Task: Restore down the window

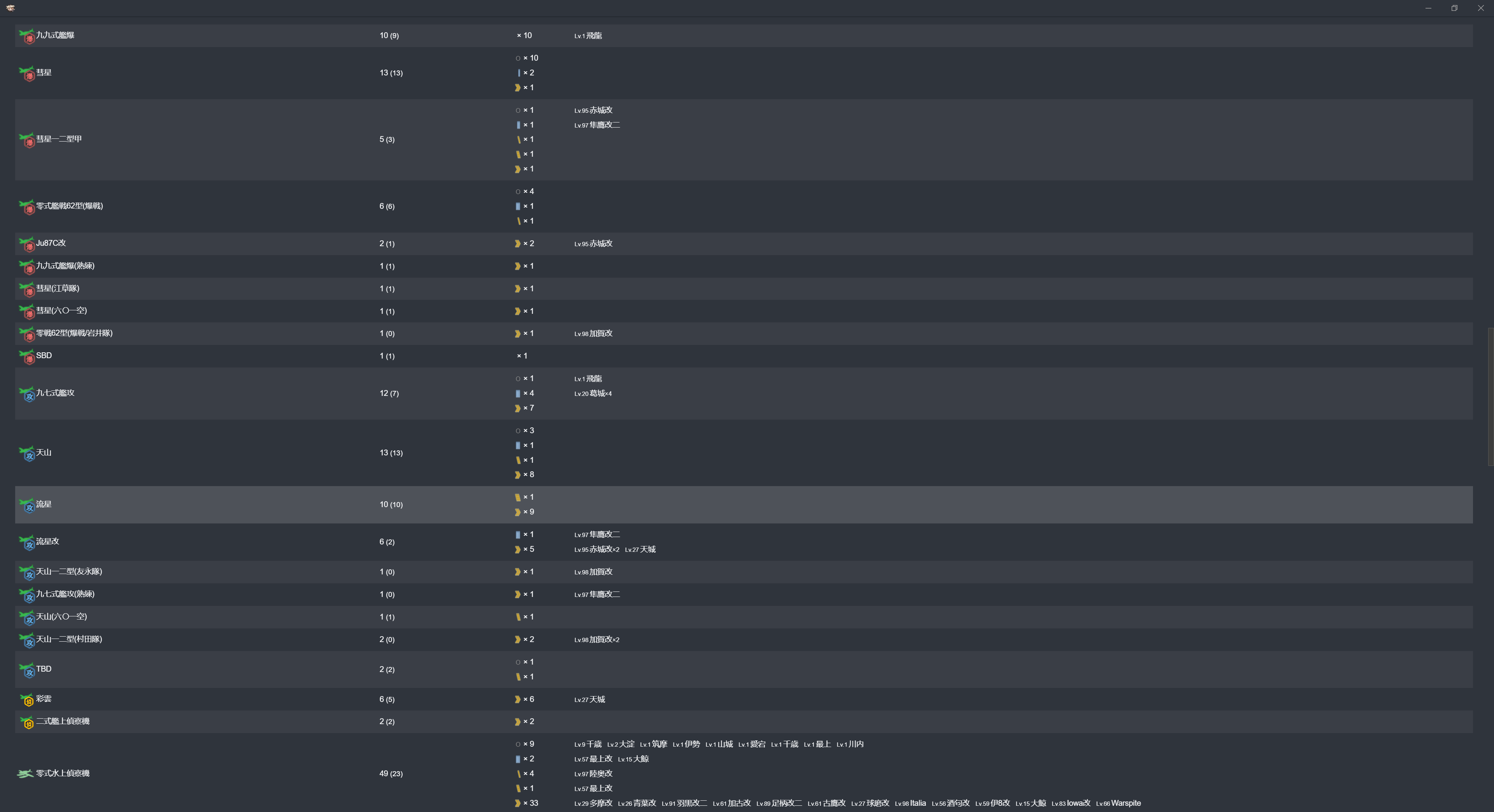Action: tap(1454, 8)
